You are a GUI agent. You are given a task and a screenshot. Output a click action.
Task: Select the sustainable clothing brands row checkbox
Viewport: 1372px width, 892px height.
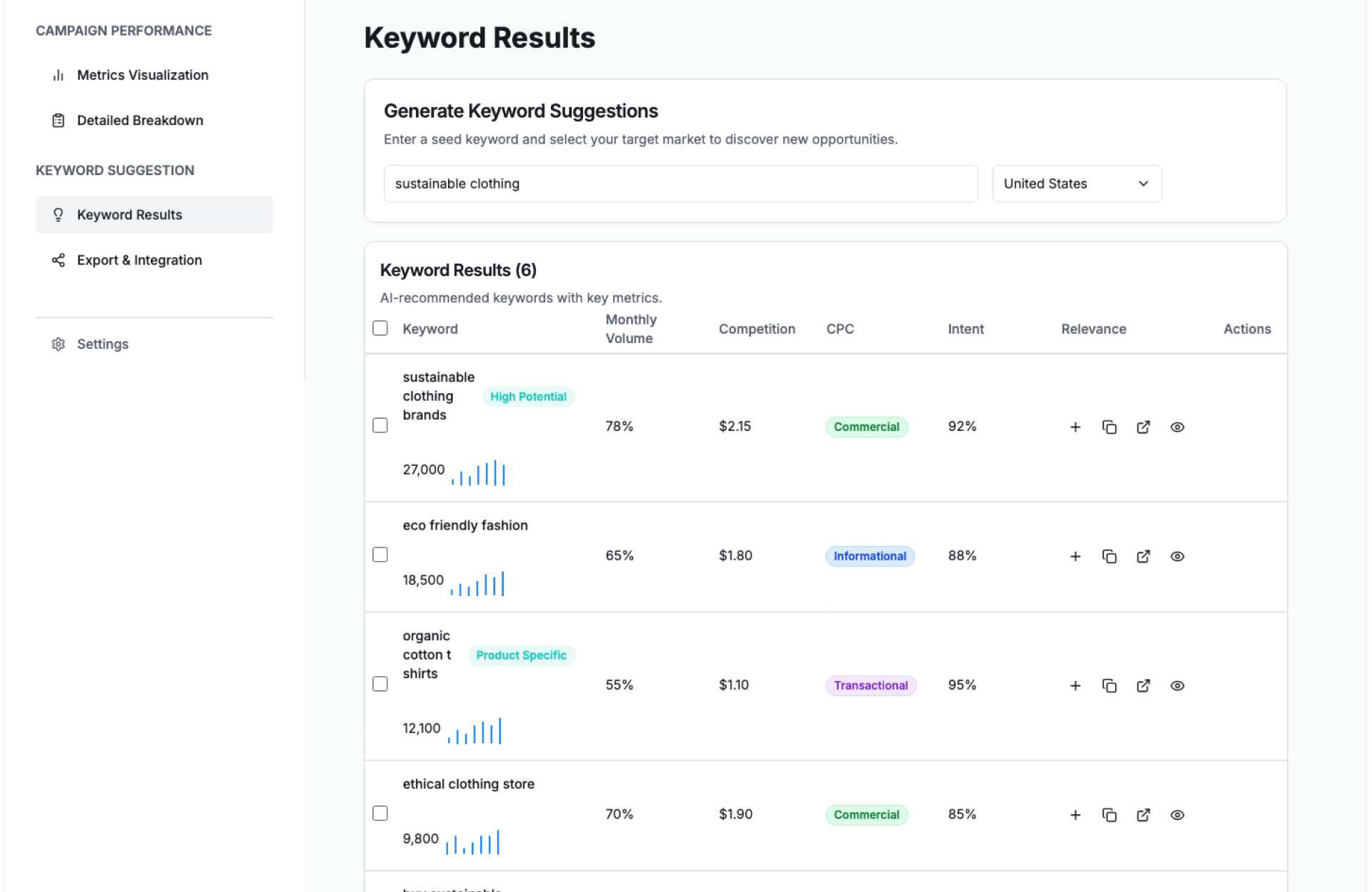380,425
